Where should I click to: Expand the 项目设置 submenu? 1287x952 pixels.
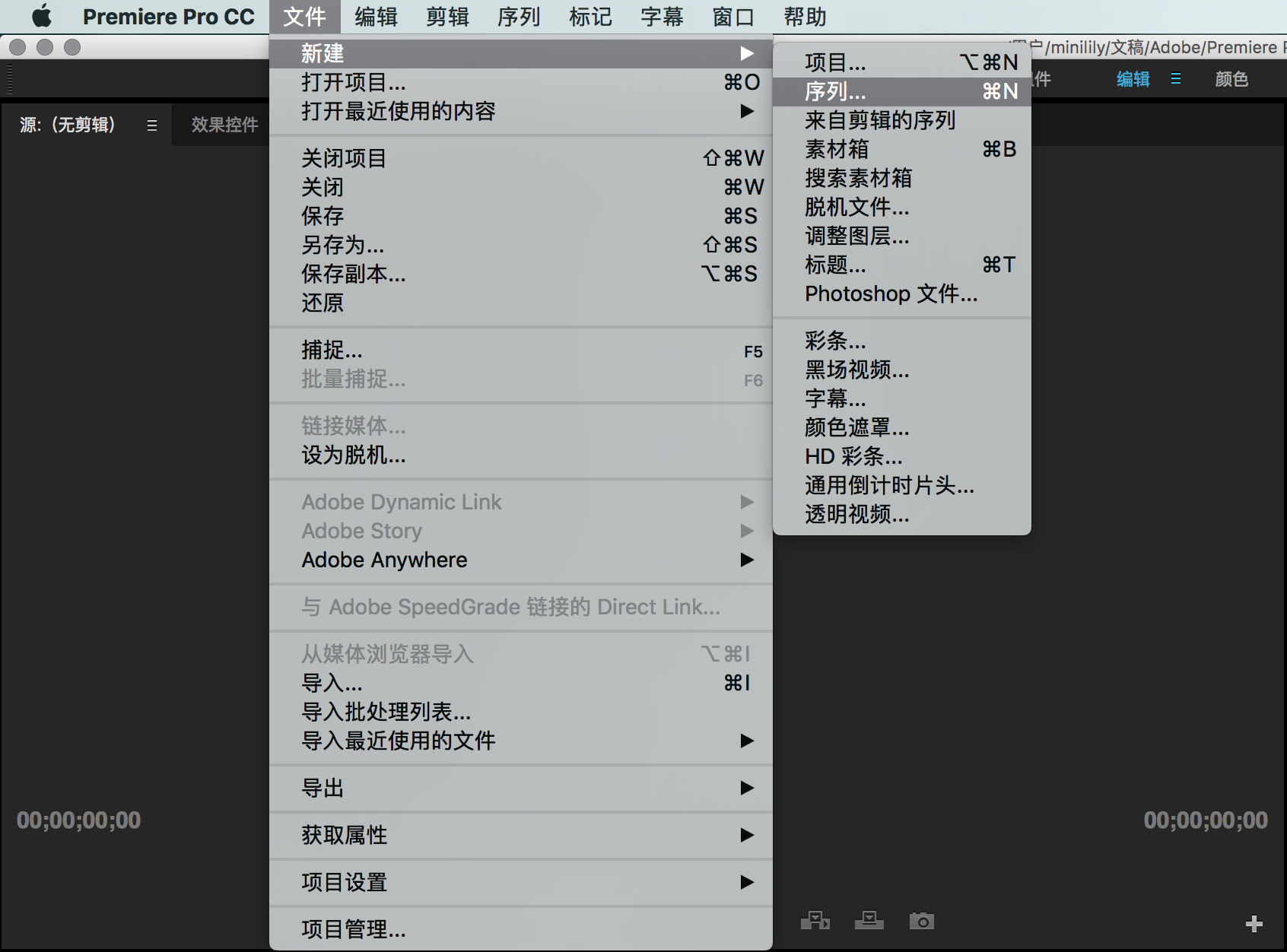(521, 882)
